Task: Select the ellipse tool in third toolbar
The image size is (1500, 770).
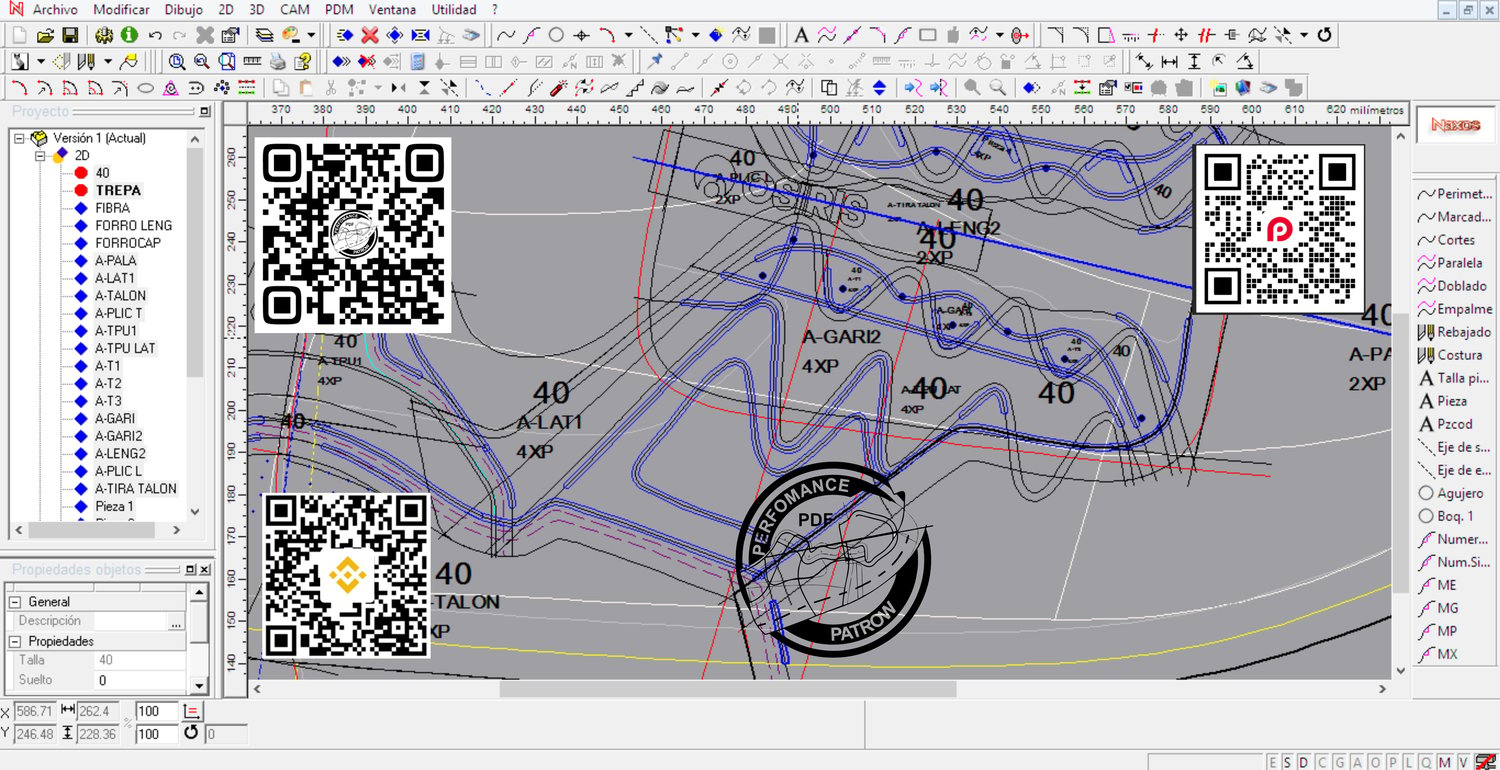Action: click(x=146, y=87)
